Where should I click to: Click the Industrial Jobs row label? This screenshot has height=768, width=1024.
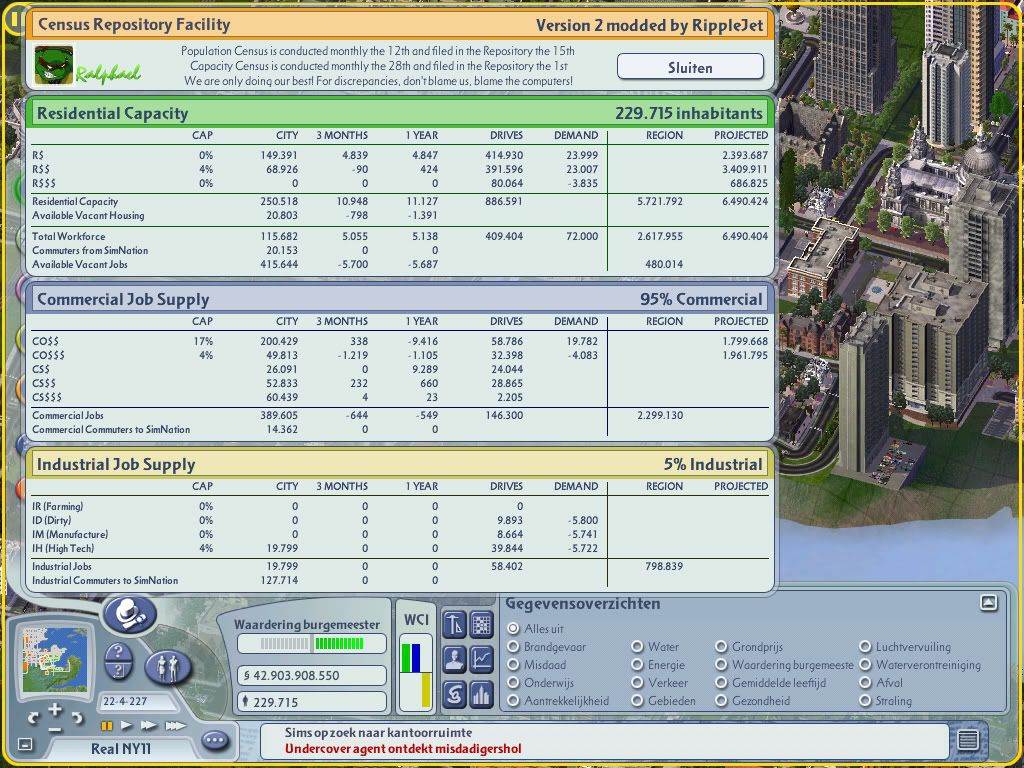point(62,567)
